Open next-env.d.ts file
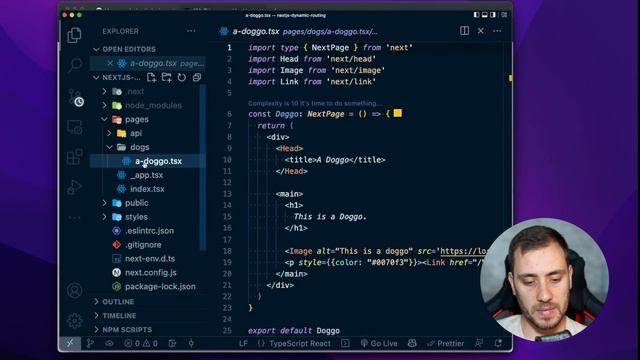Viewport: 640px width, 360px height. click(150, 259)
